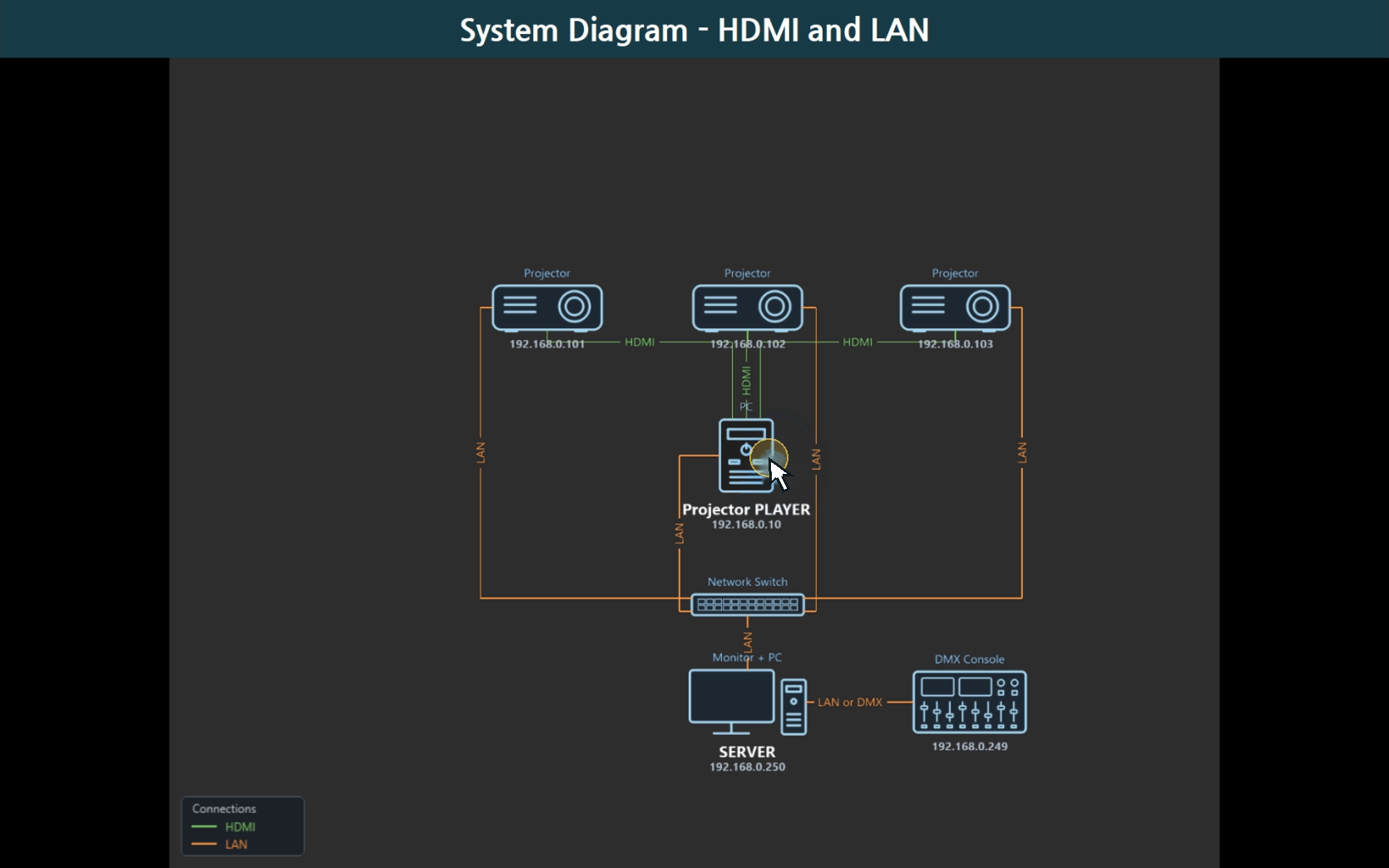Image resolution: width=1389 pixels, height=868 pixels.
Task: Click the title "System Diagram - HDMI and LAN"
Action: pyautogui.click(x=694, y=30)
